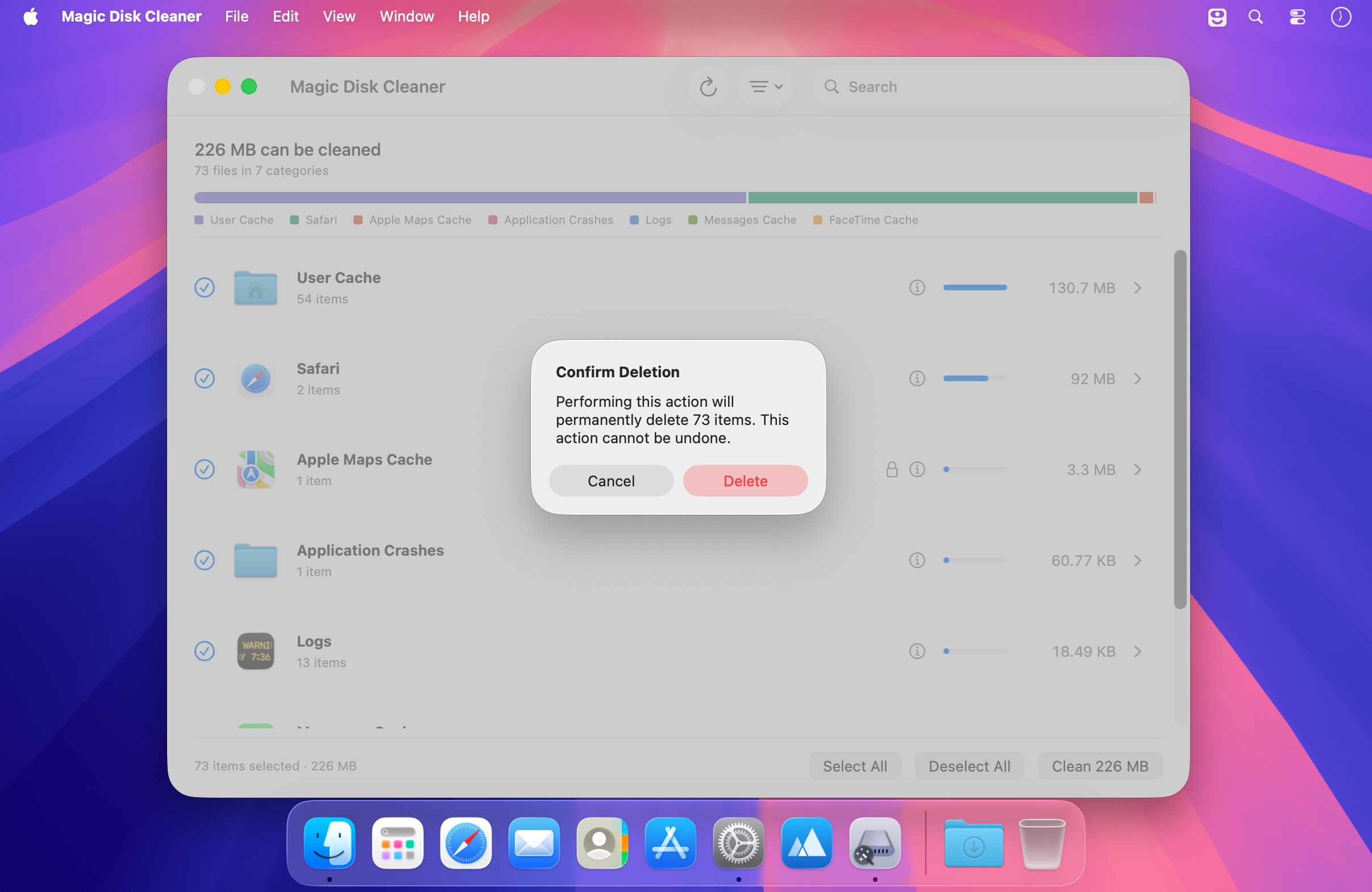Open Control Center in menu bar
This screenshot has height=892, width=1372.
pyautogui.click(x=1297, y=16)
